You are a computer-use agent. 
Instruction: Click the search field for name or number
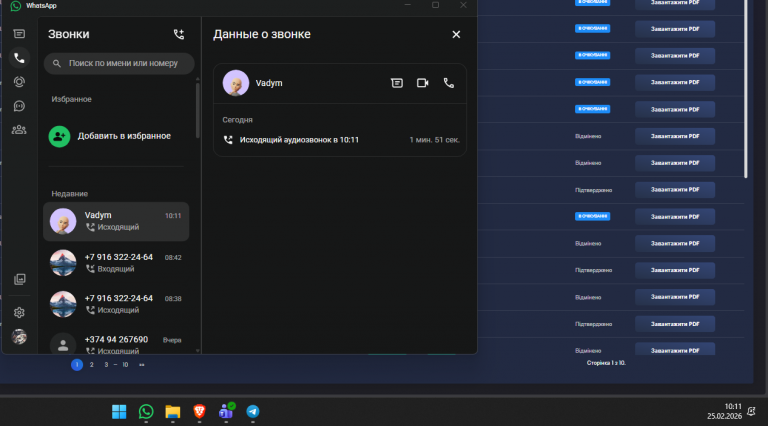coord(119,63)
